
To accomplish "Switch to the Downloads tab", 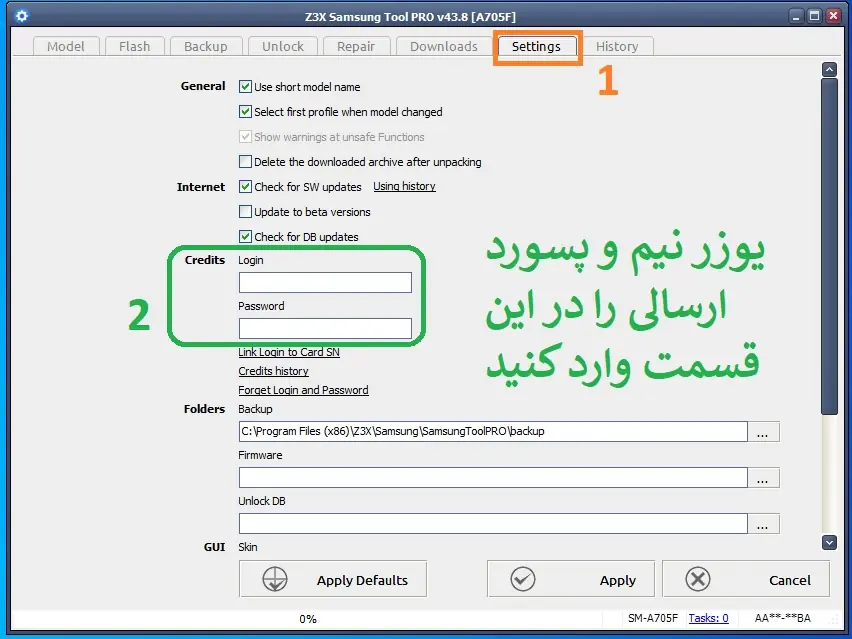I will (443, 46).
